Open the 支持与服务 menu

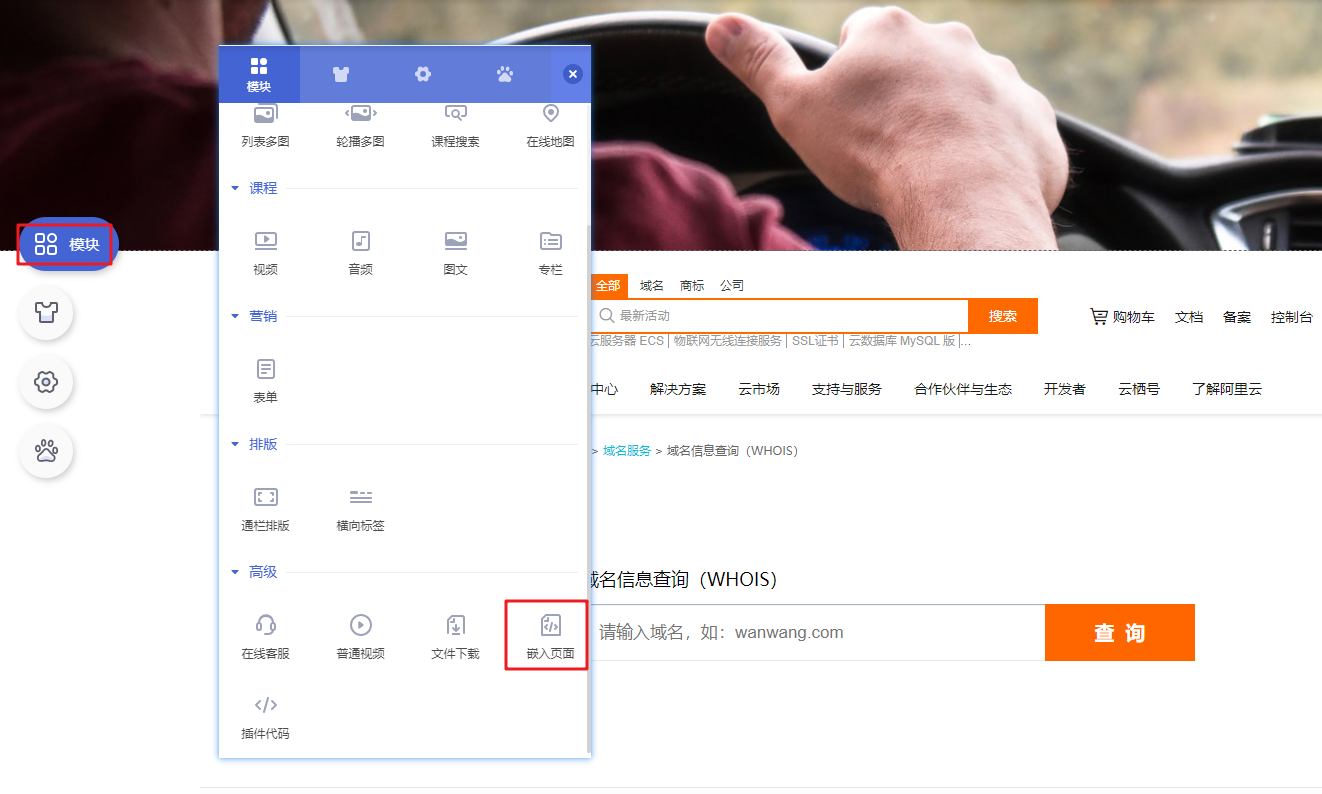point(847,389)
